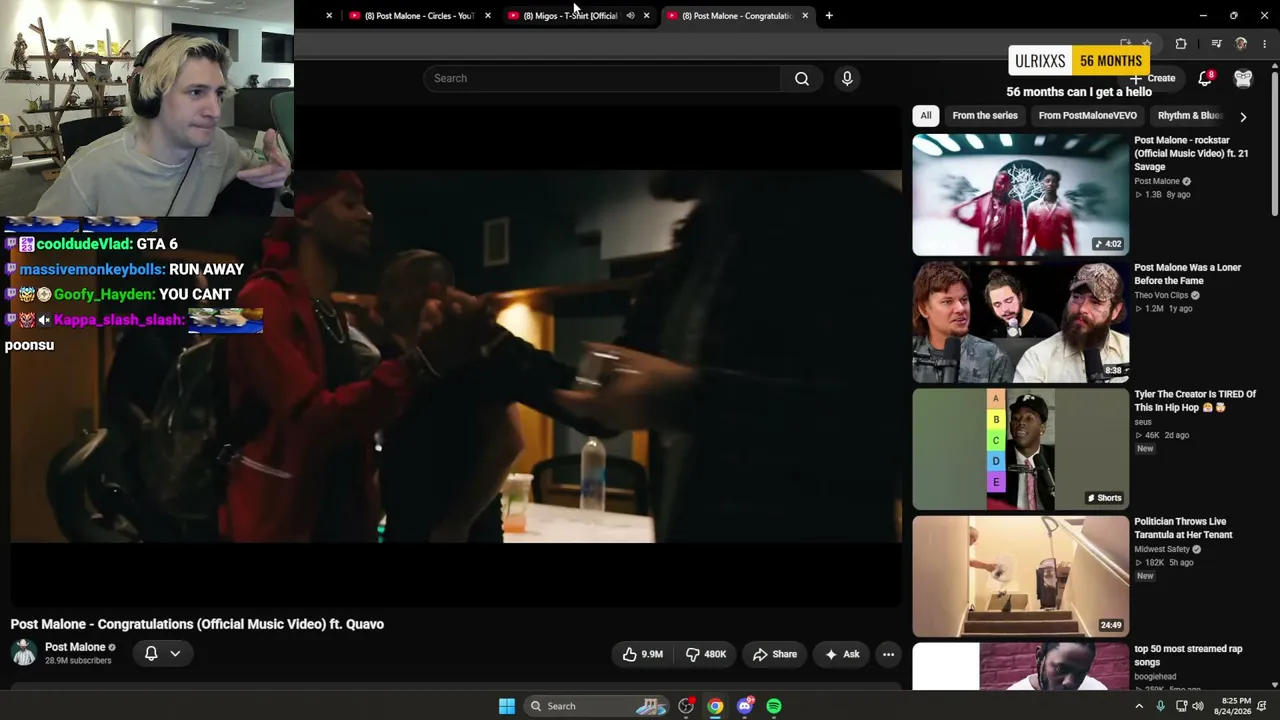Open the tarantula tenant video thumbnail
The width and height of the screenshot is (1280, 720).
[x=1020, y=576]
